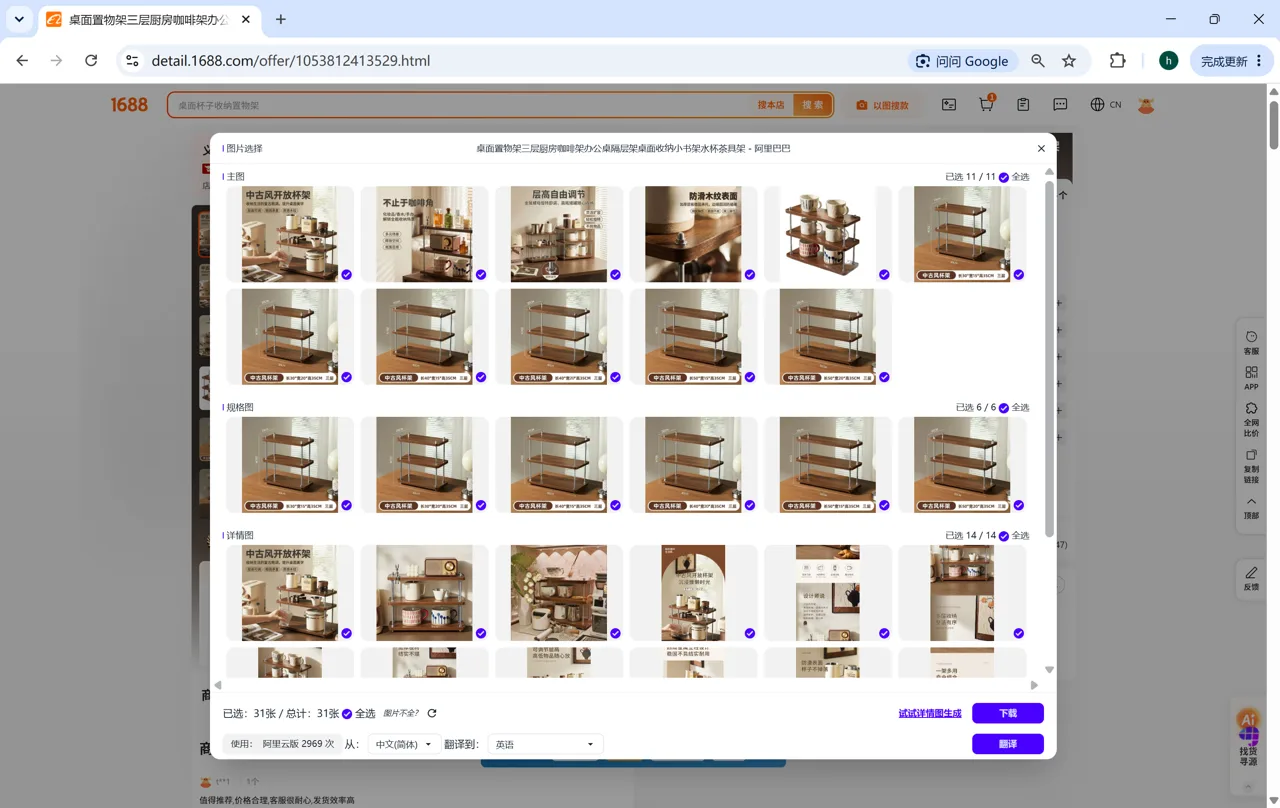Click the image card icon next to 以图搜款

(x=949, y=104)
